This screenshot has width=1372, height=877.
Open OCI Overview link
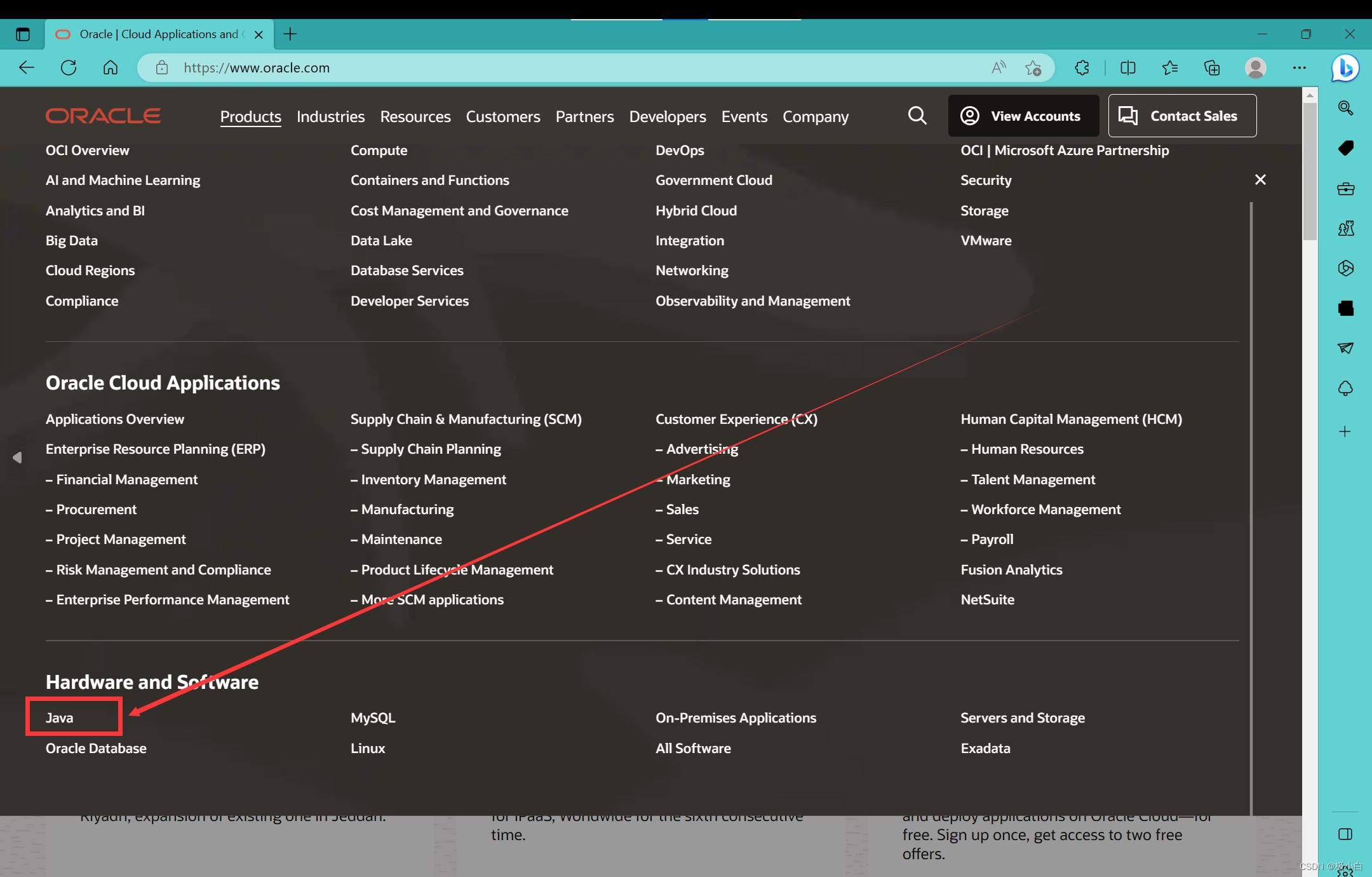pyautogui.click(x=88, y=151)
